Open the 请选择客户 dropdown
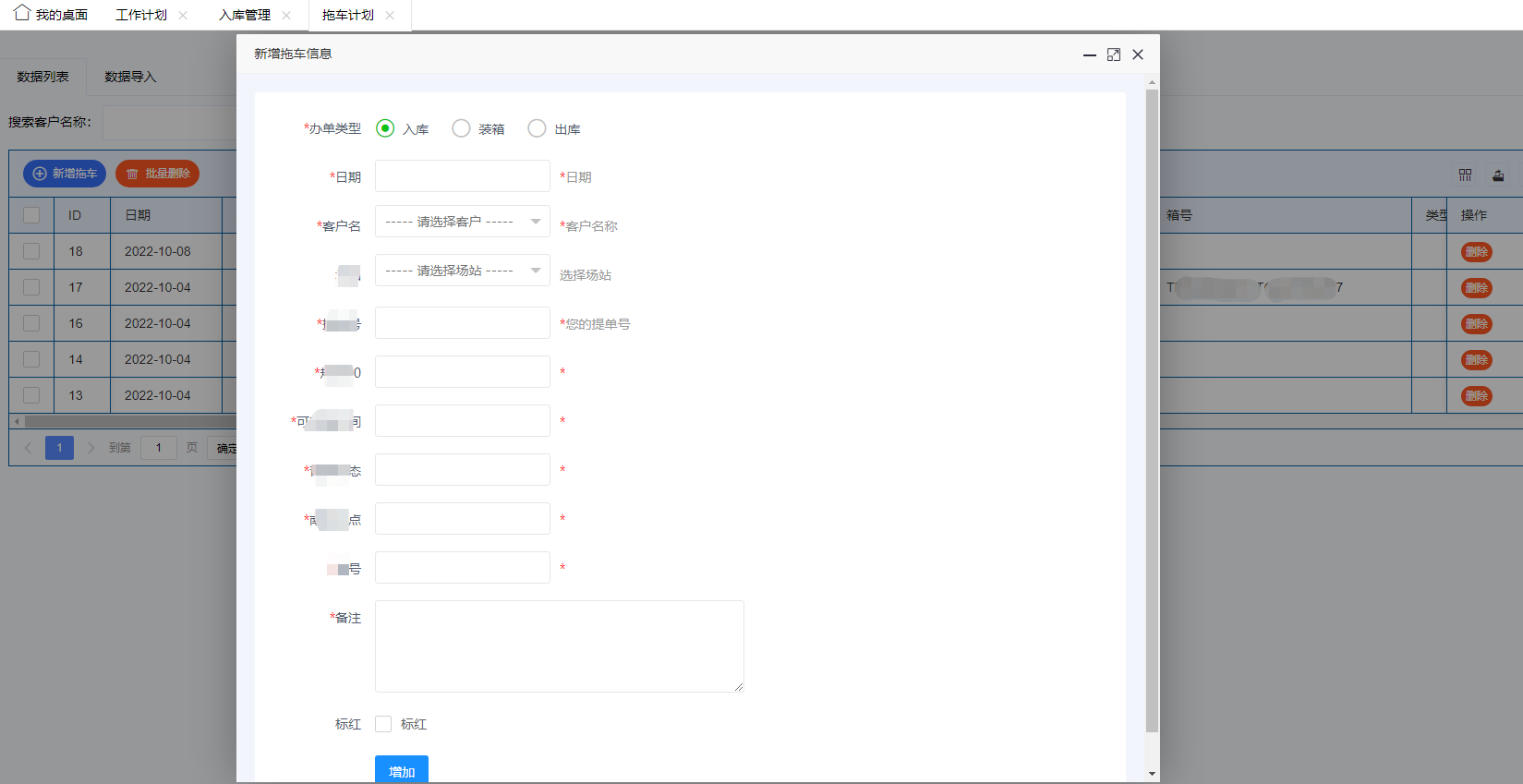 (x=462, y=222)
